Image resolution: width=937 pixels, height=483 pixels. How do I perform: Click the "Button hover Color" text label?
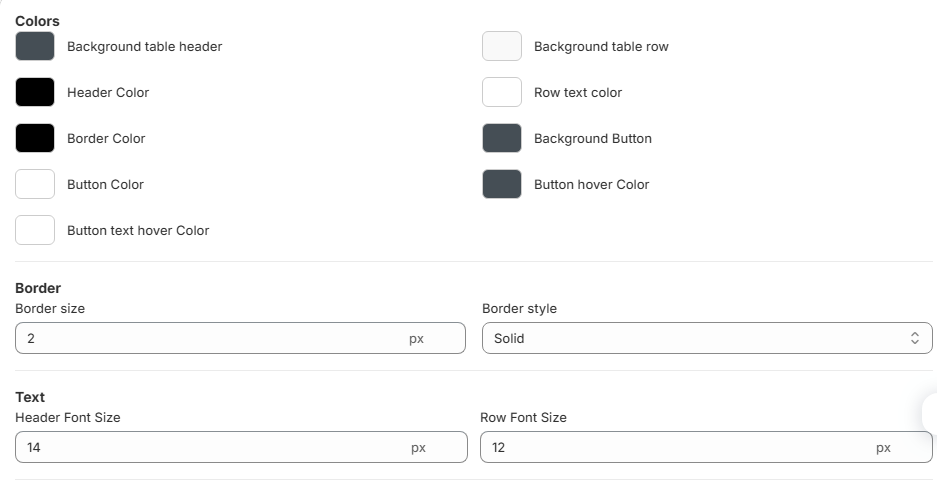(x=591, y=184)
